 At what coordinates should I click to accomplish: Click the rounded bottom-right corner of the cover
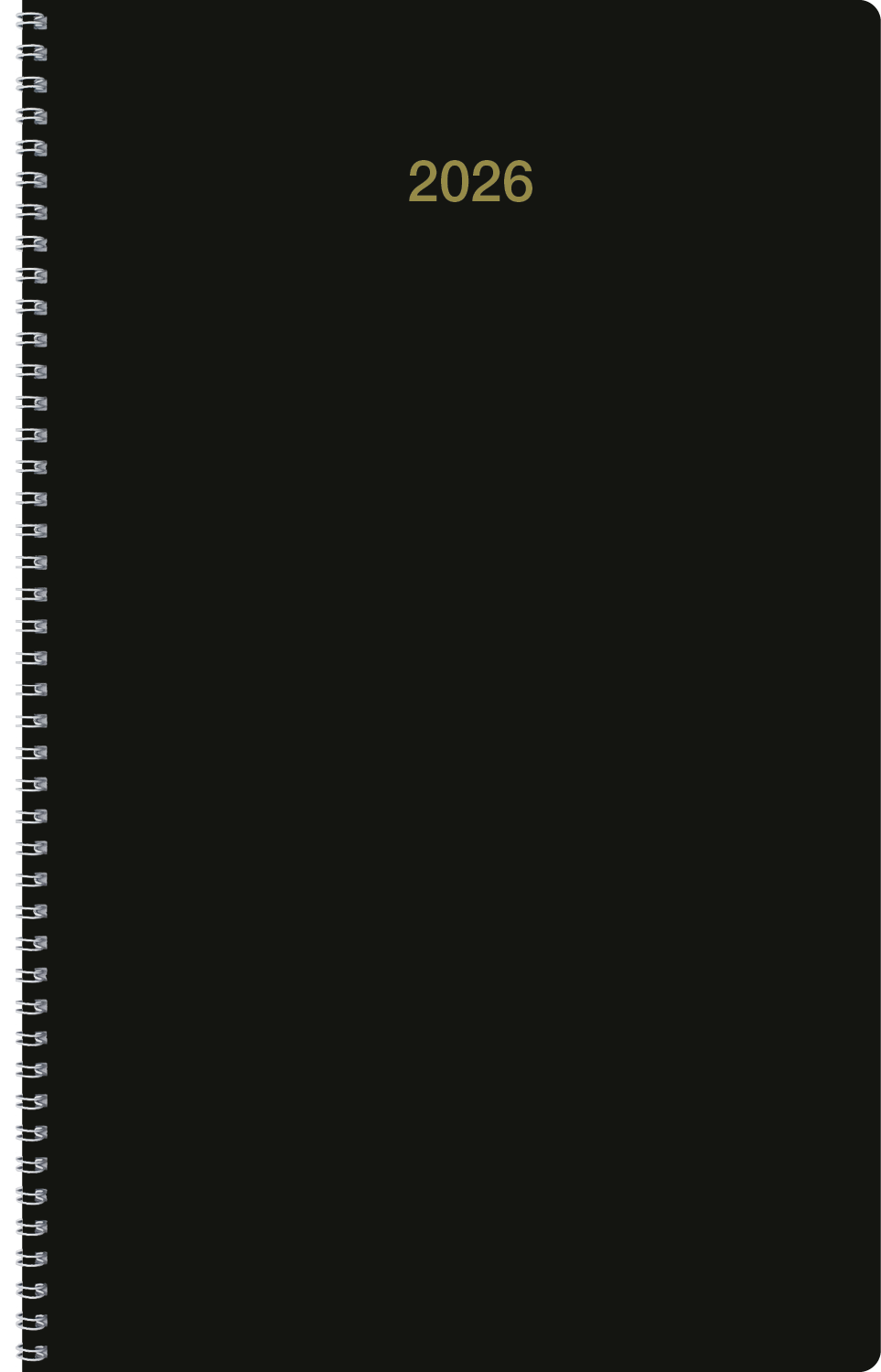tap(869, 1360)
